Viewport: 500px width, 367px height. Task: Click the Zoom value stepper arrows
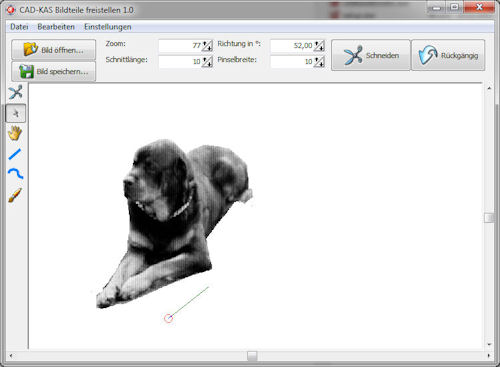[x=207, y=46]
